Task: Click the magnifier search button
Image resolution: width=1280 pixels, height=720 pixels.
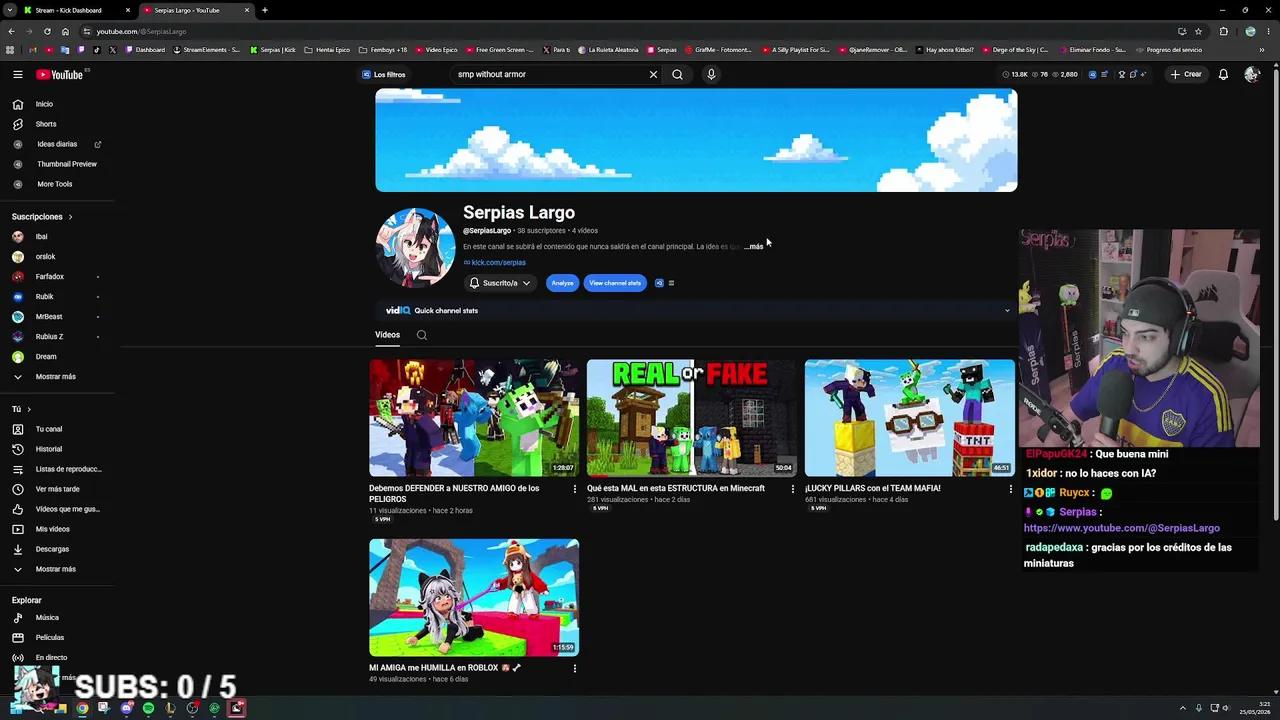Action: point(677,74)
